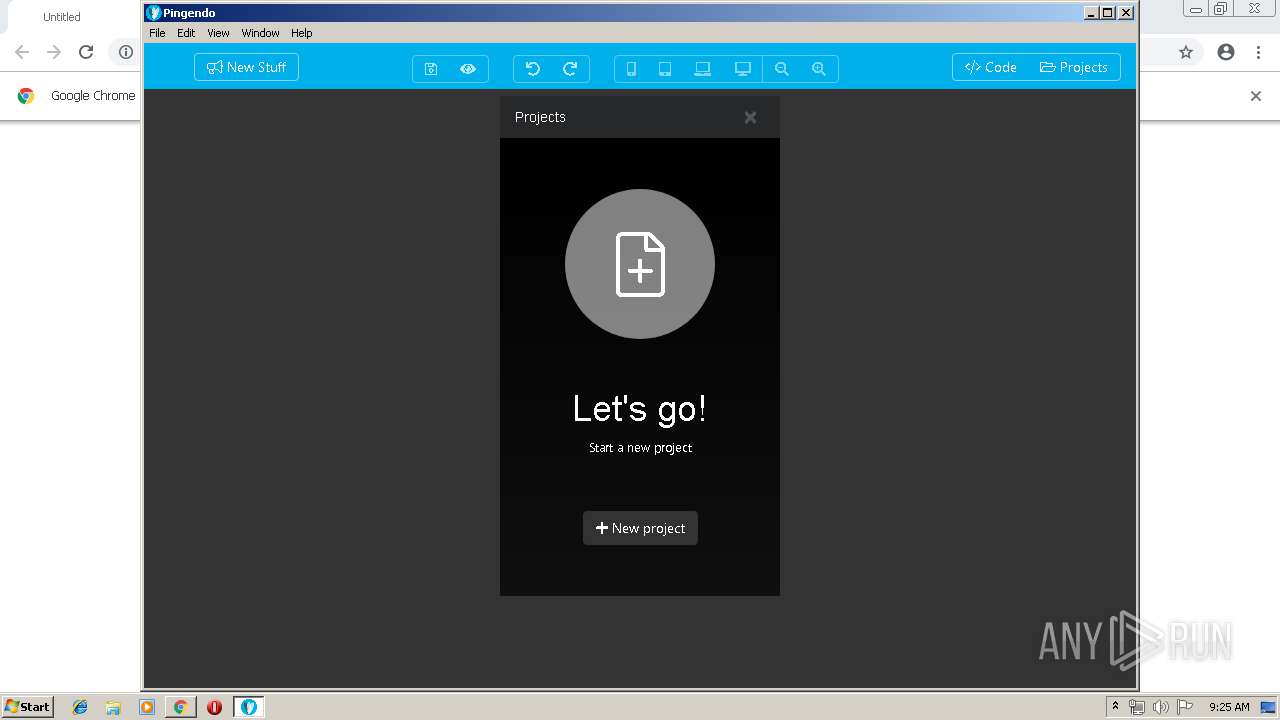Open Windows Explorer folder on taskbar
1280x720 pixels.
tap(113, 707)
